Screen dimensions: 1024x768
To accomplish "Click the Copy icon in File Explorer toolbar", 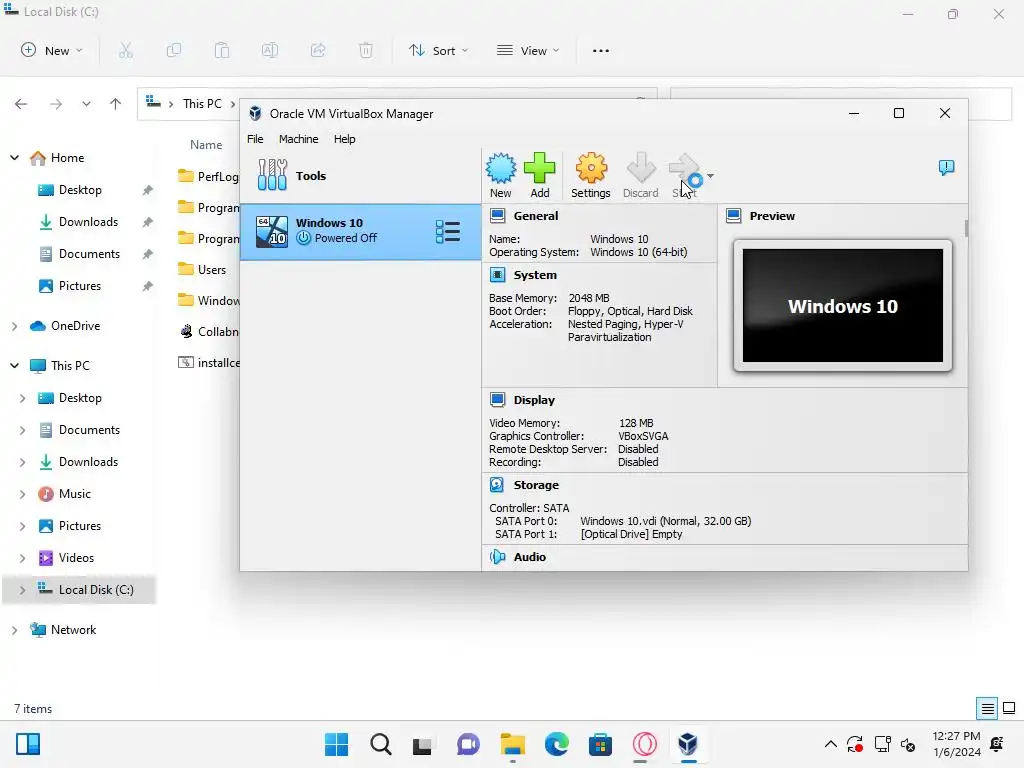I will tap(174, 50).
